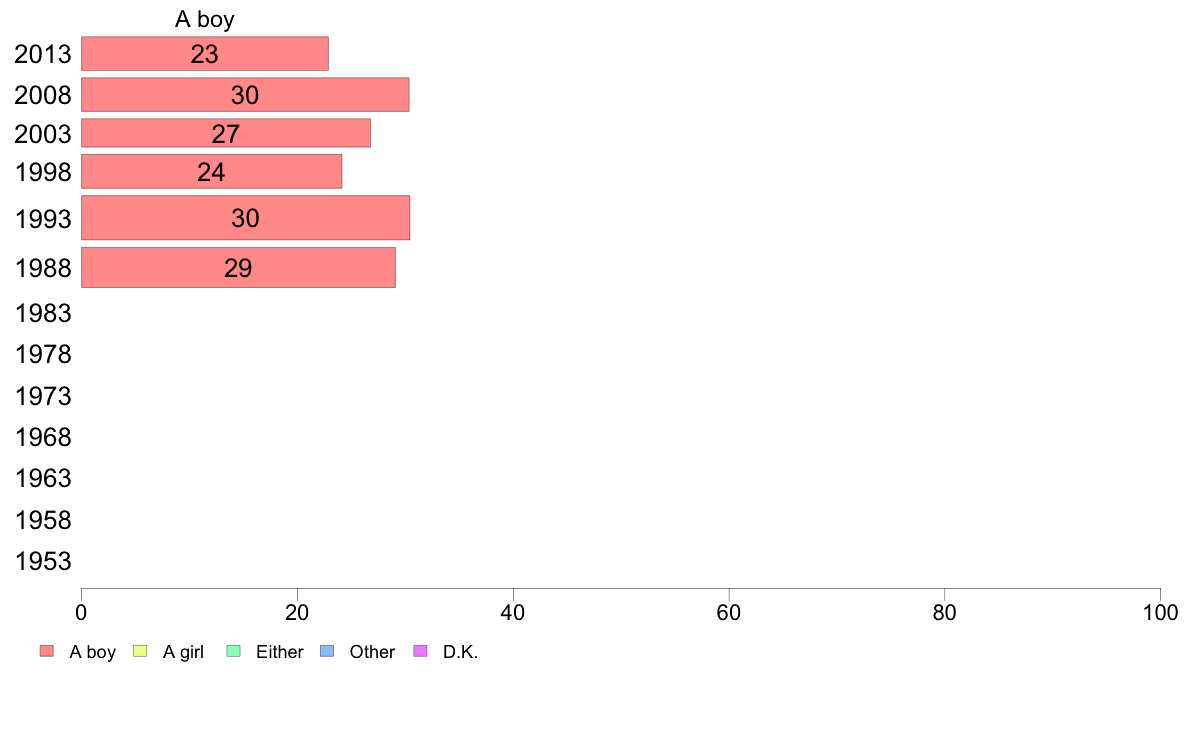The width and height of the screenshot is (1188, 736).
Task: Select the 2008 bar labeled 30
Action: 245,95
